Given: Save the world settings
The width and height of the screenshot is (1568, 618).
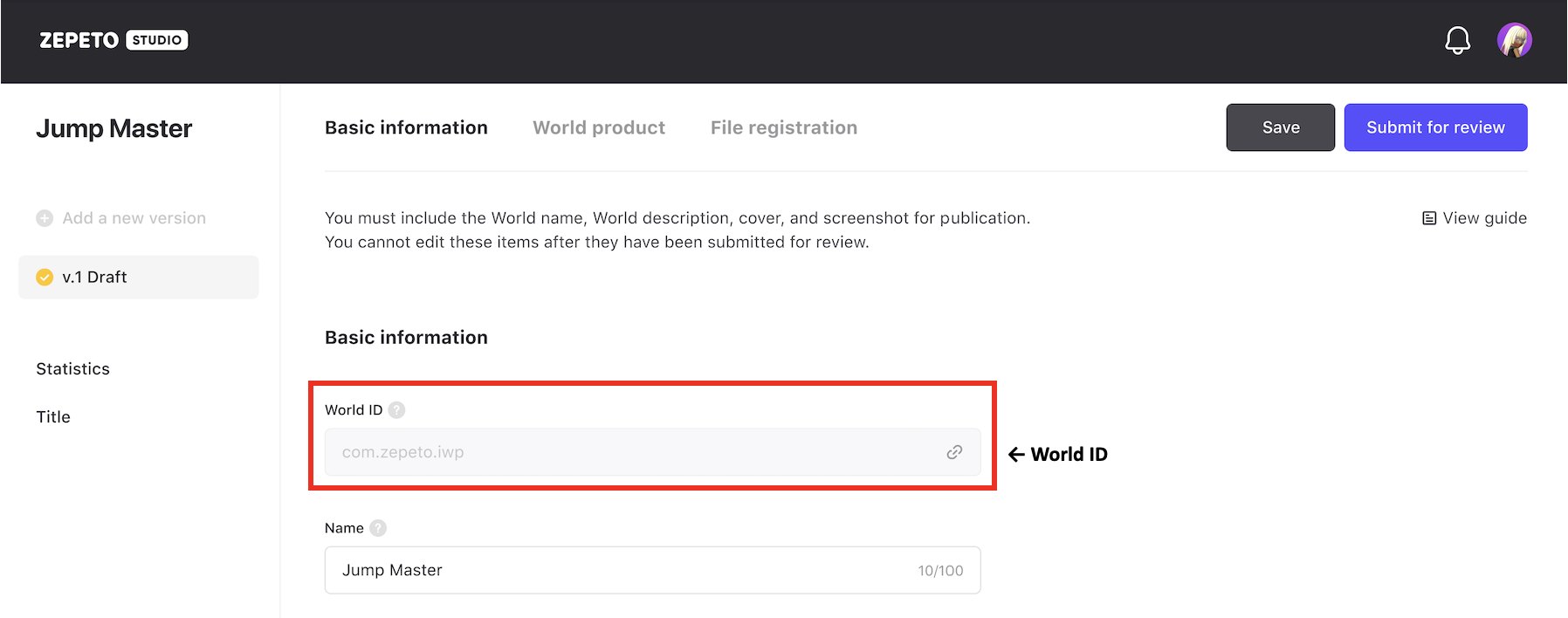Looking at the screenshot, I should [x=1281, y=127].
